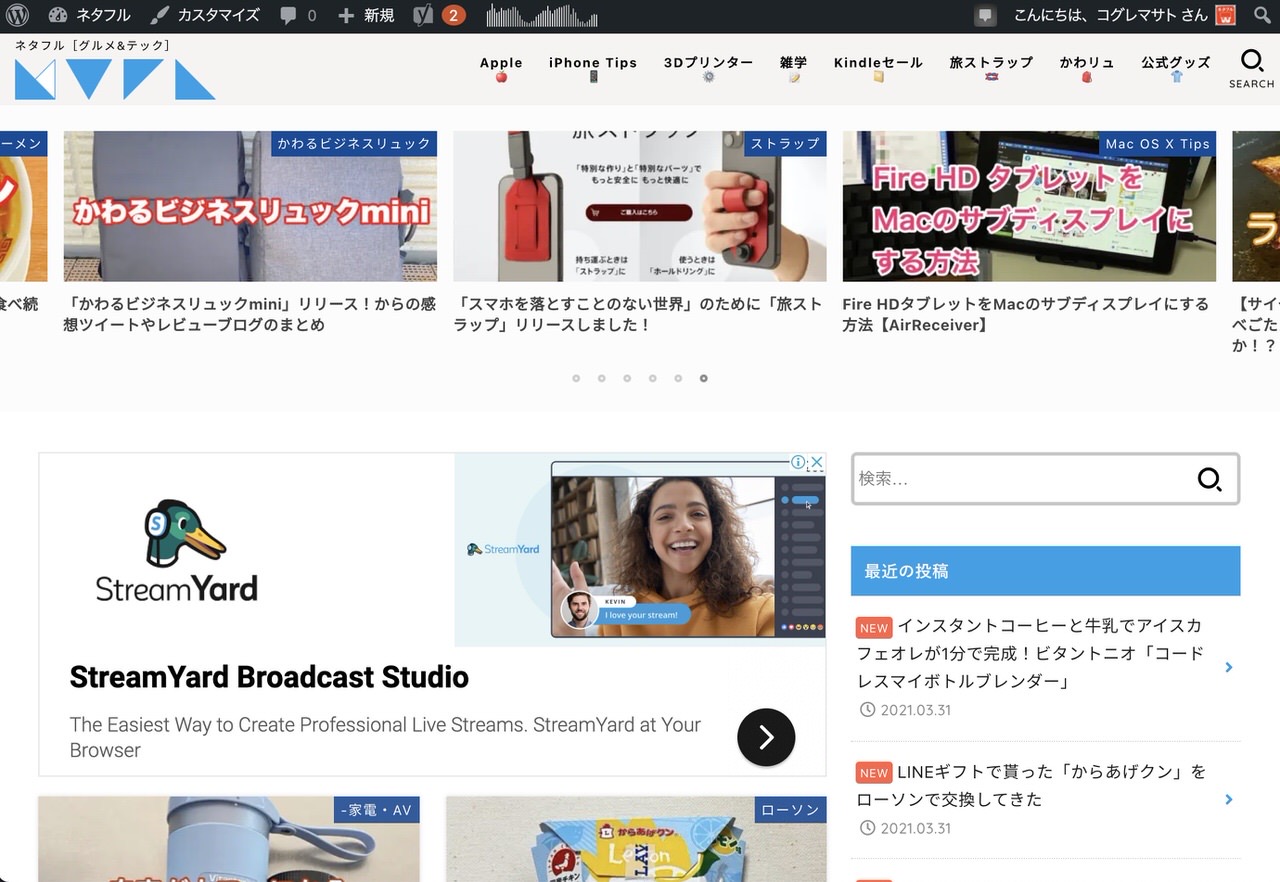Select the fourth carousel pagination dot

(652, 378)
